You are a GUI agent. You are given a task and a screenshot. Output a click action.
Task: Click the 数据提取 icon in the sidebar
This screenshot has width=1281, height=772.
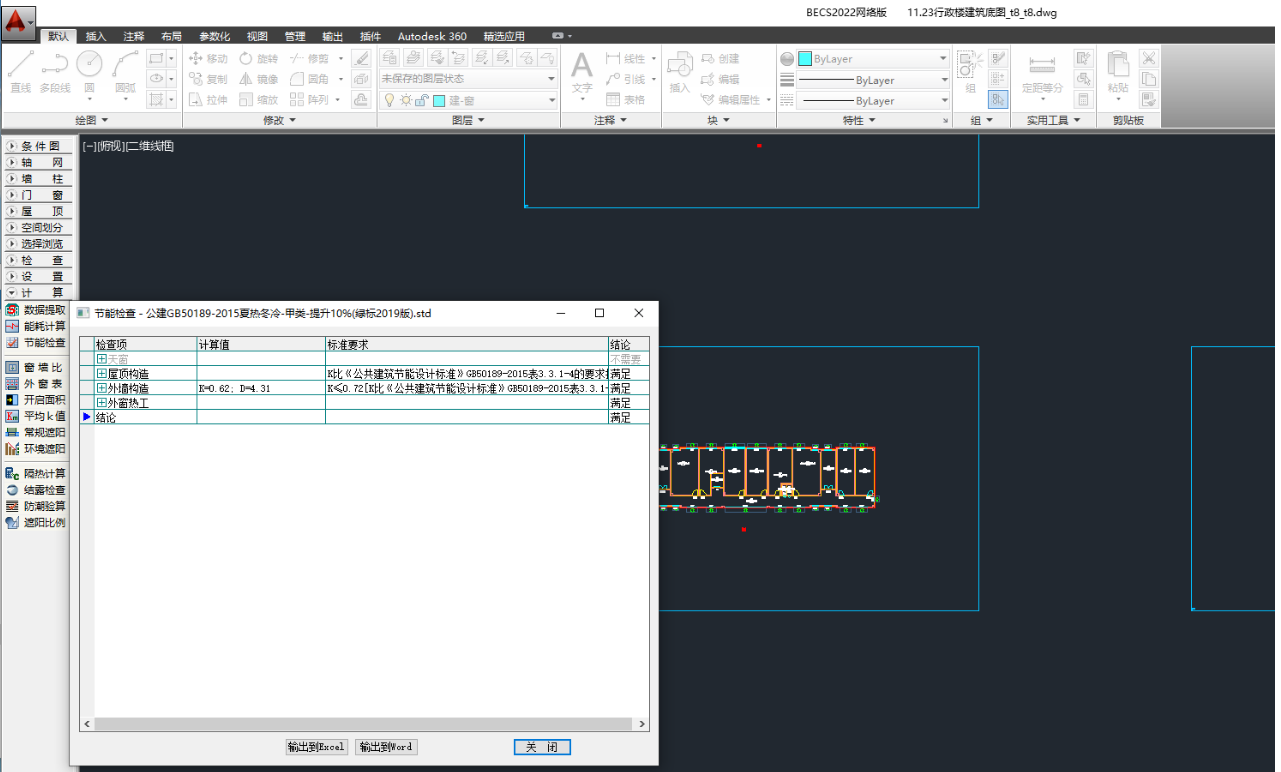[x=12, y=310]
